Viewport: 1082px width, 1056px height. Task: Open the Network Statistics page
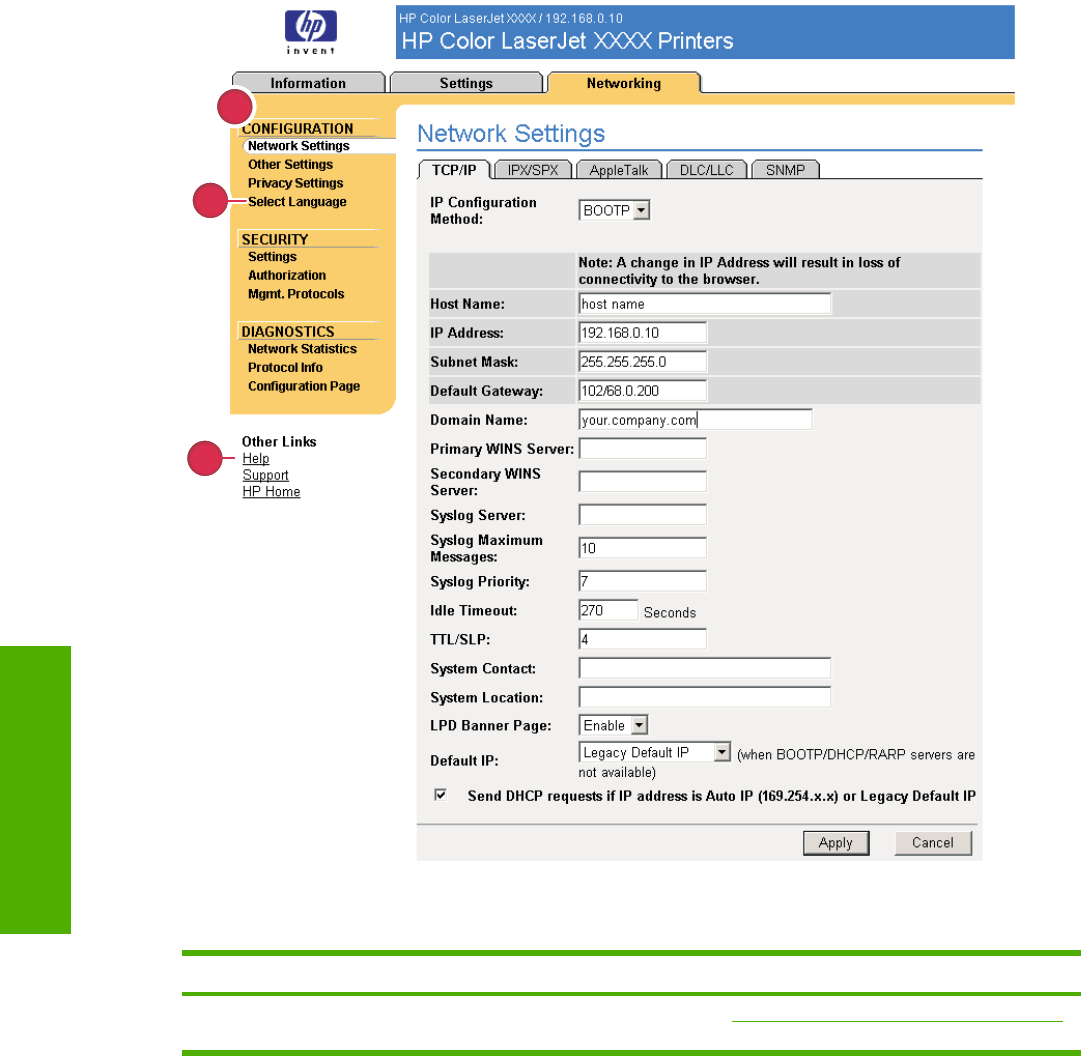click(302, 349)
